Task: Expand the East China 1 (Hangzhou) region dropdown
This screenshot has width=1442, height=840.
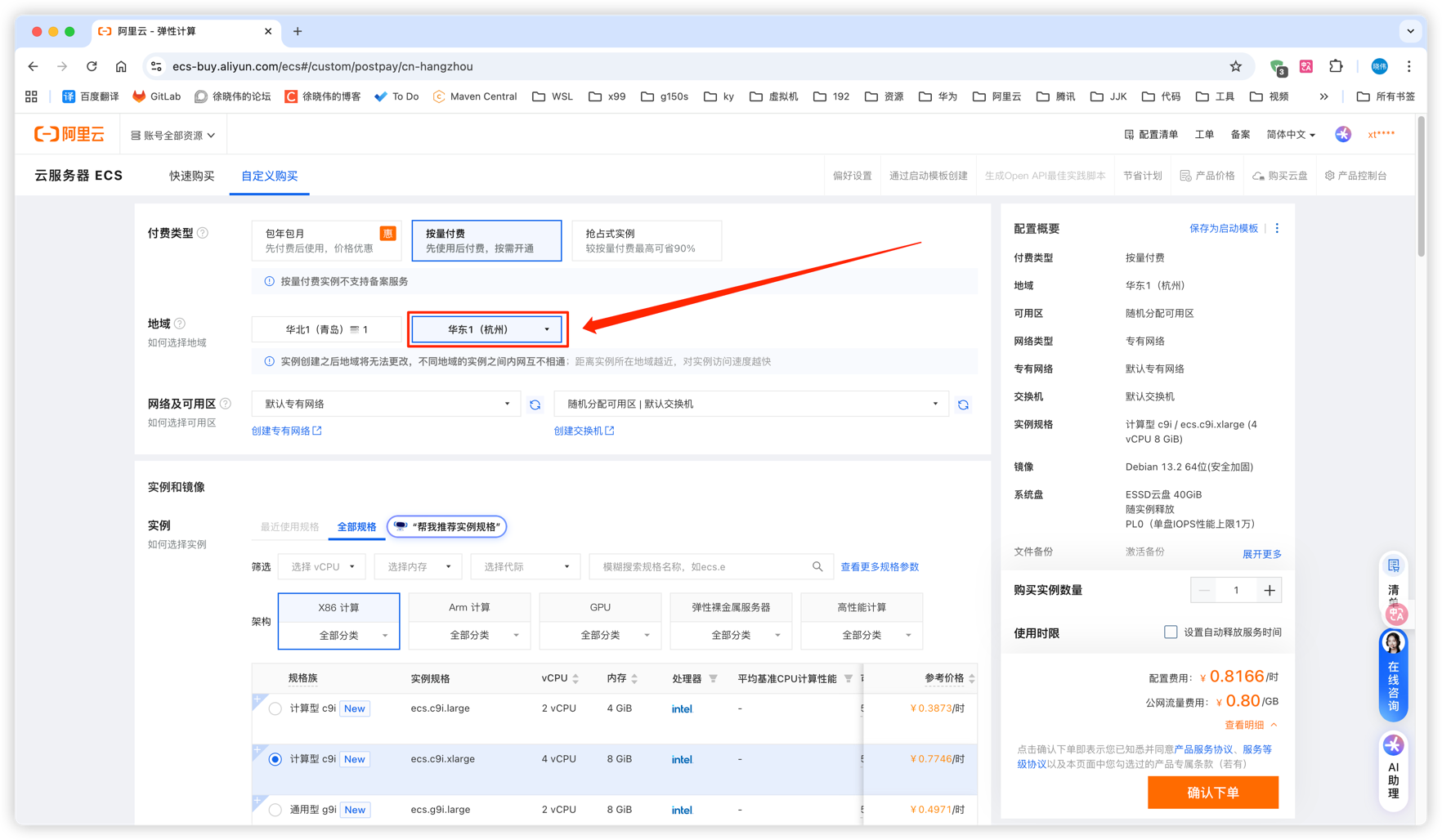Action: coord(487,329)
